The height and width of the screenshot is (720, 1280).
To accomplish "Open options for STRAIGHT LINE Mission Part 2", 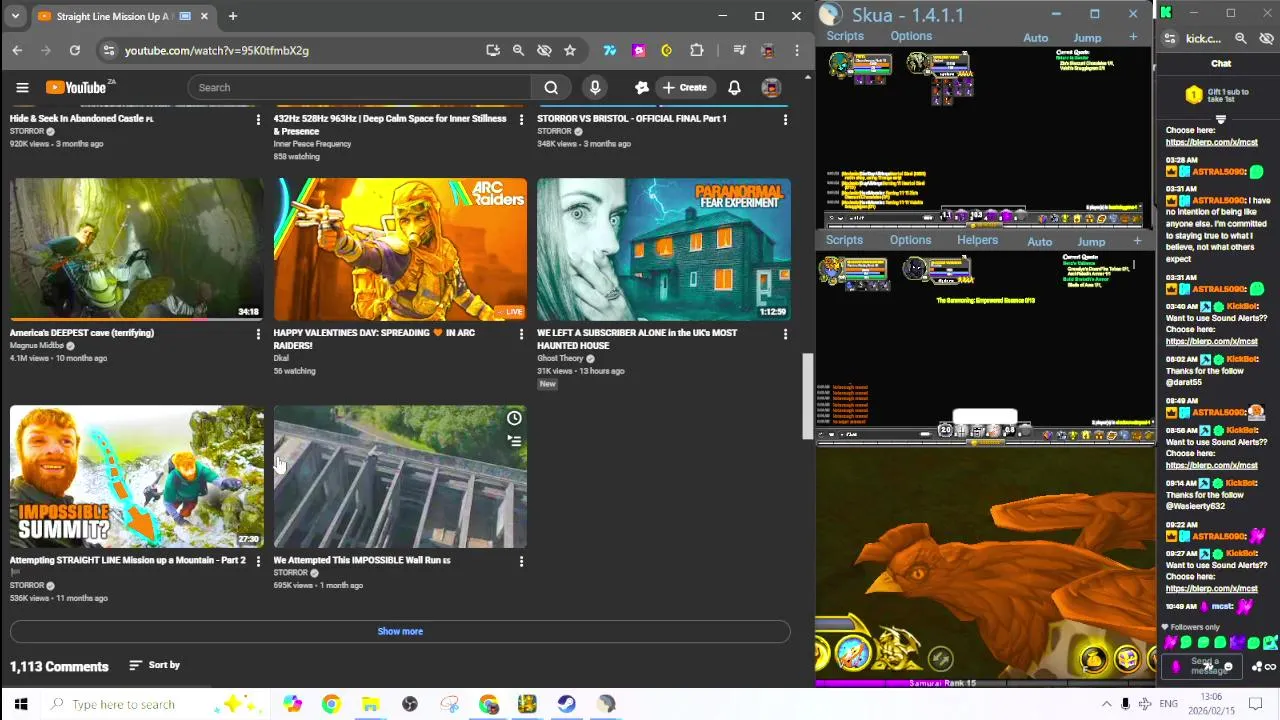I will pos(258,562).
